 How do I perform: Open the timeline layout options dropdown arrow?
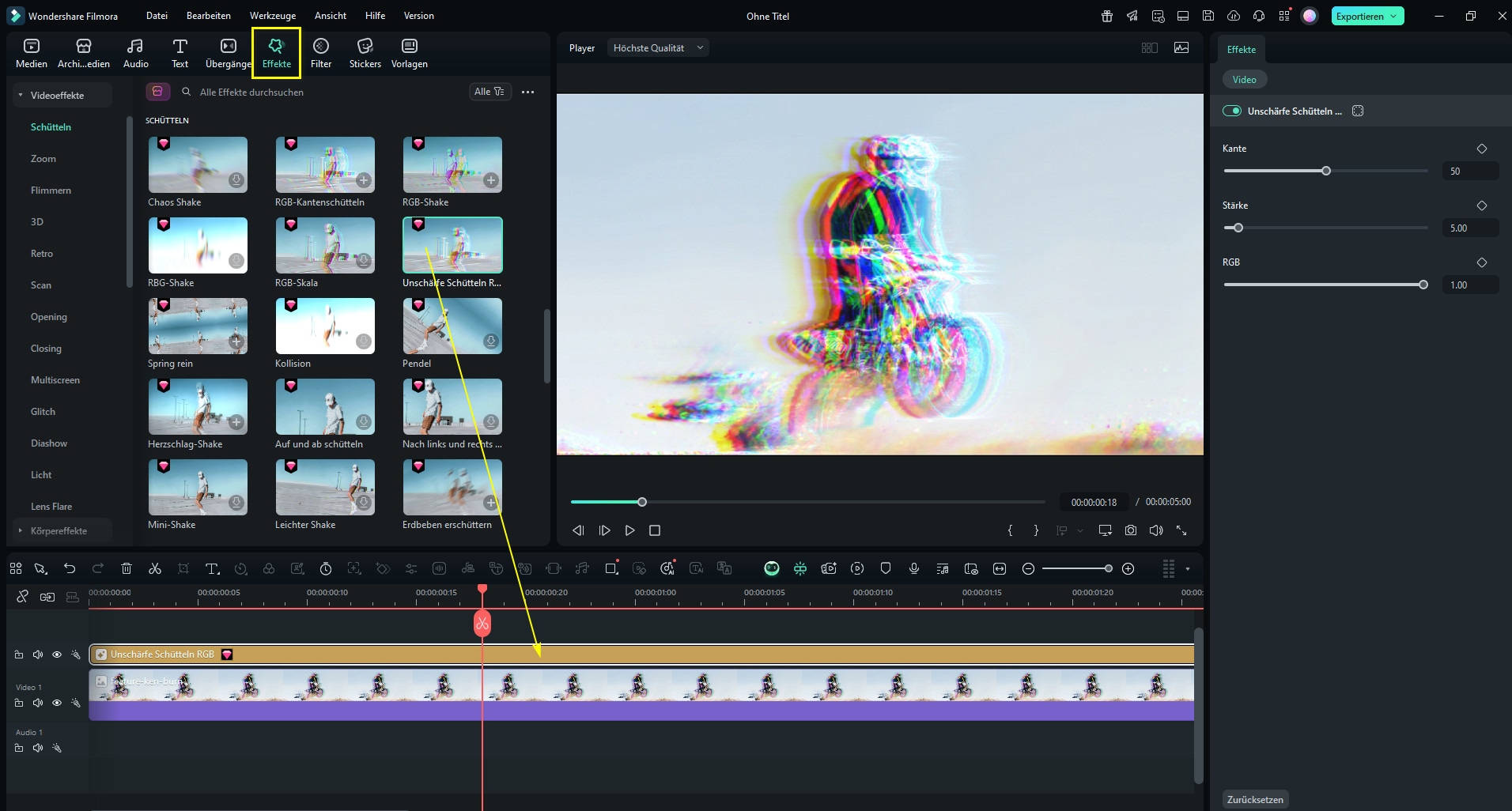[1187, 568]
